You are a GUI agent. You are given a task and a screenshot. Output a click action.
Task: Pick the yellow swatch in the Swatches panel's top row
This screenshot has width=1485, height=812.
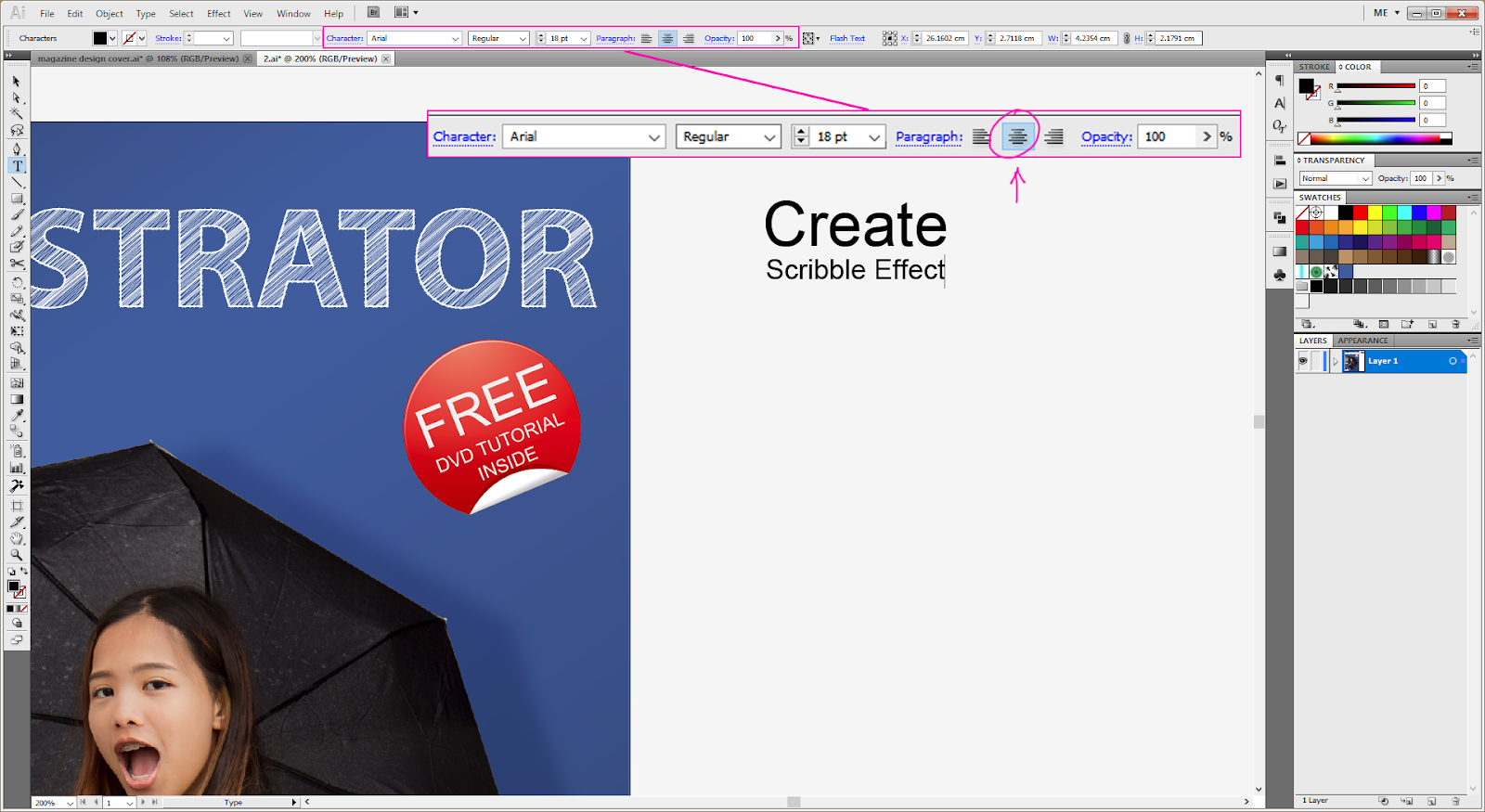click(1375, 213)
